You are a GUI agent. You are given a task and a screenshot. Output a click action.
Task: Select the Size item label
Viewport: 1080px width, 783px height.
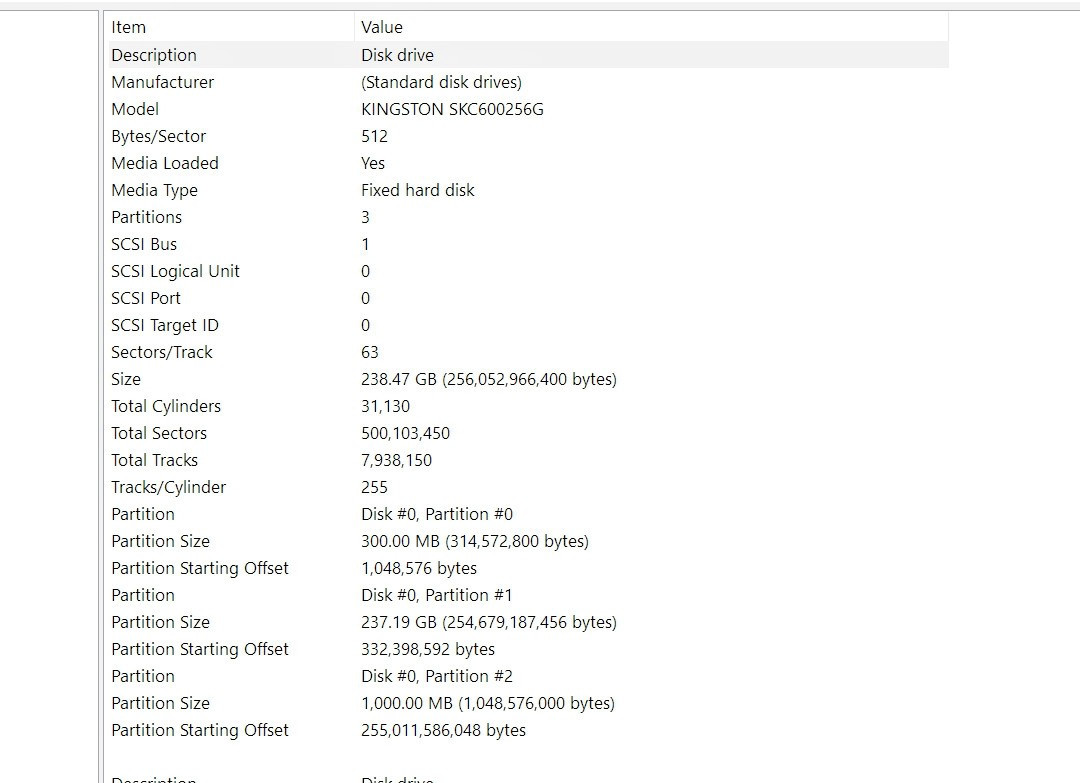coord(125,379)
